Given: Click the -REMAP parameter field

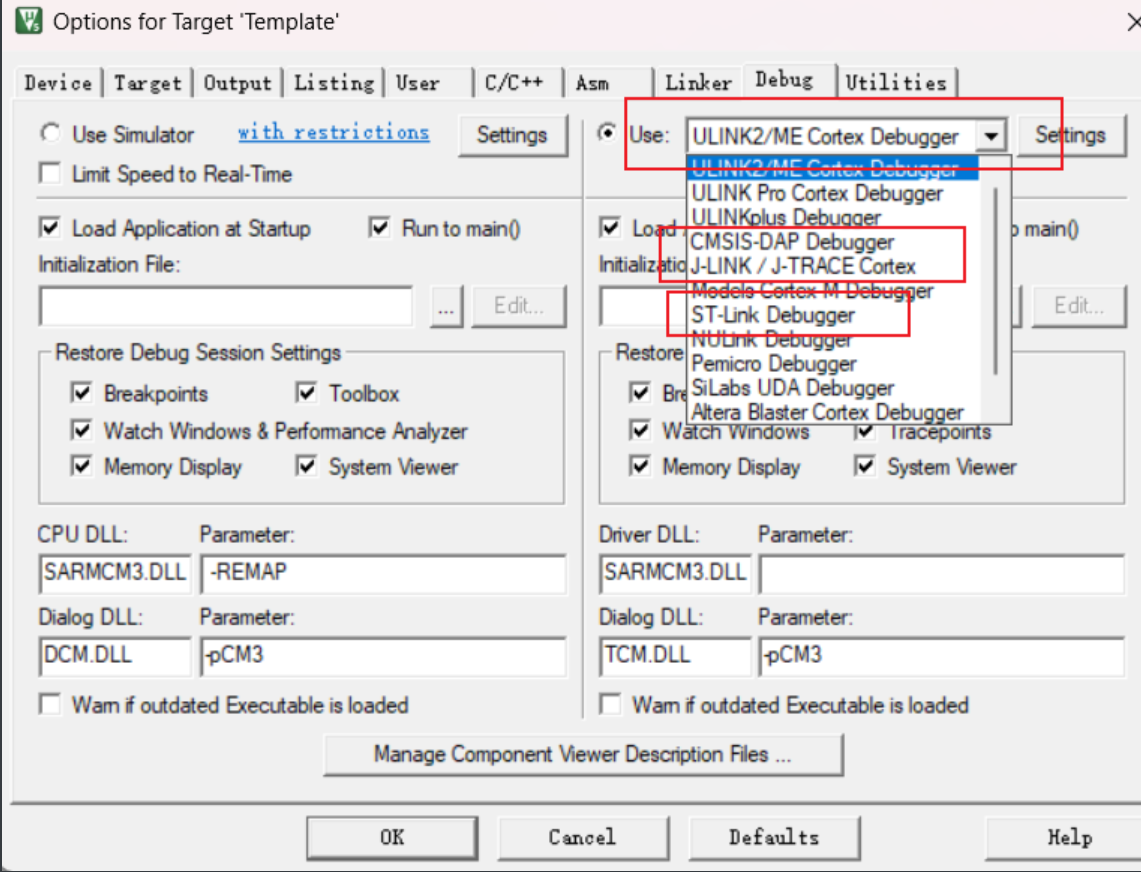Looking at the screenshot, I should [x=383, y=573].
